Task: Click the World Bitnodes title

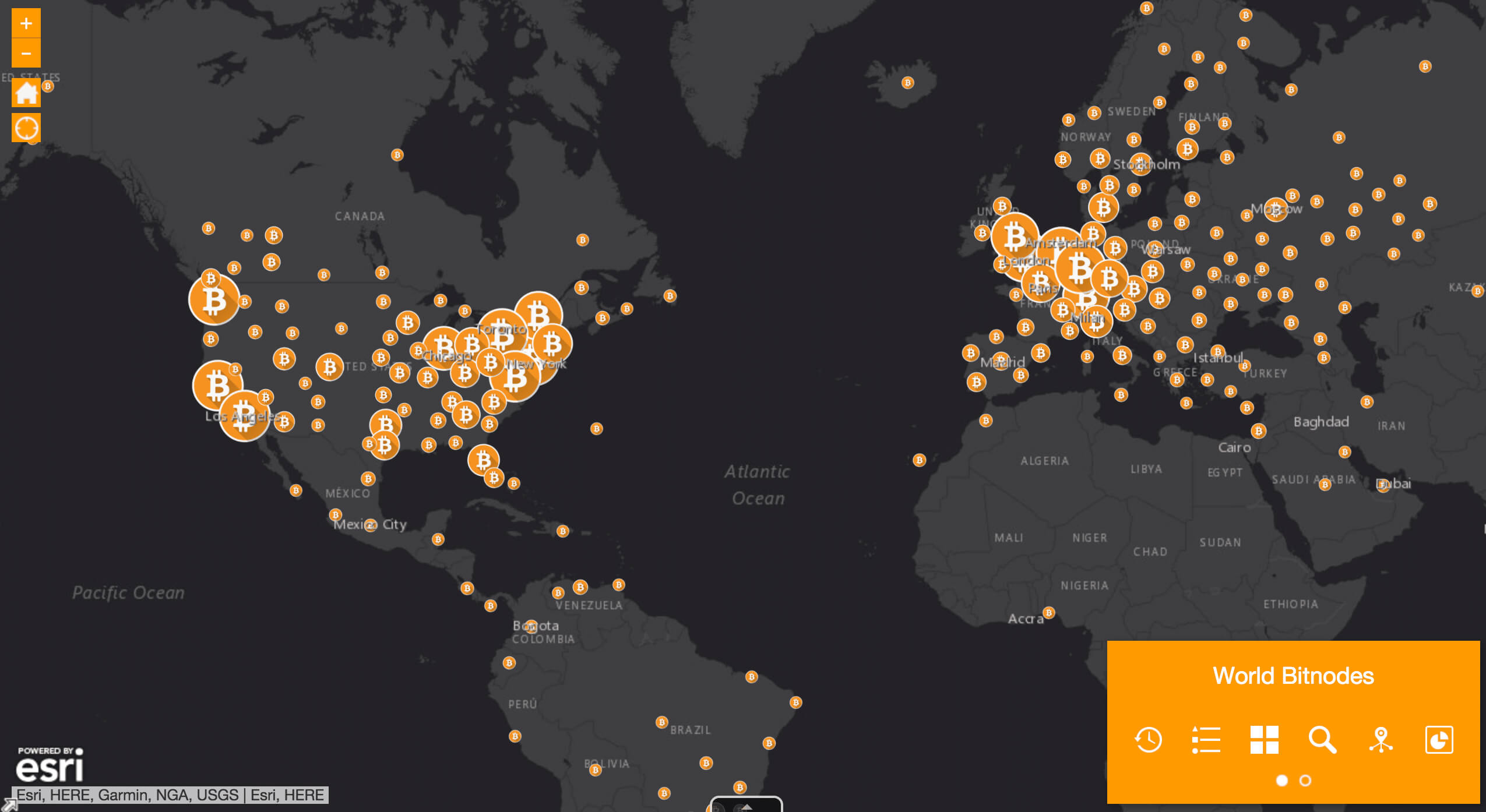Action: click(1293, 676)
